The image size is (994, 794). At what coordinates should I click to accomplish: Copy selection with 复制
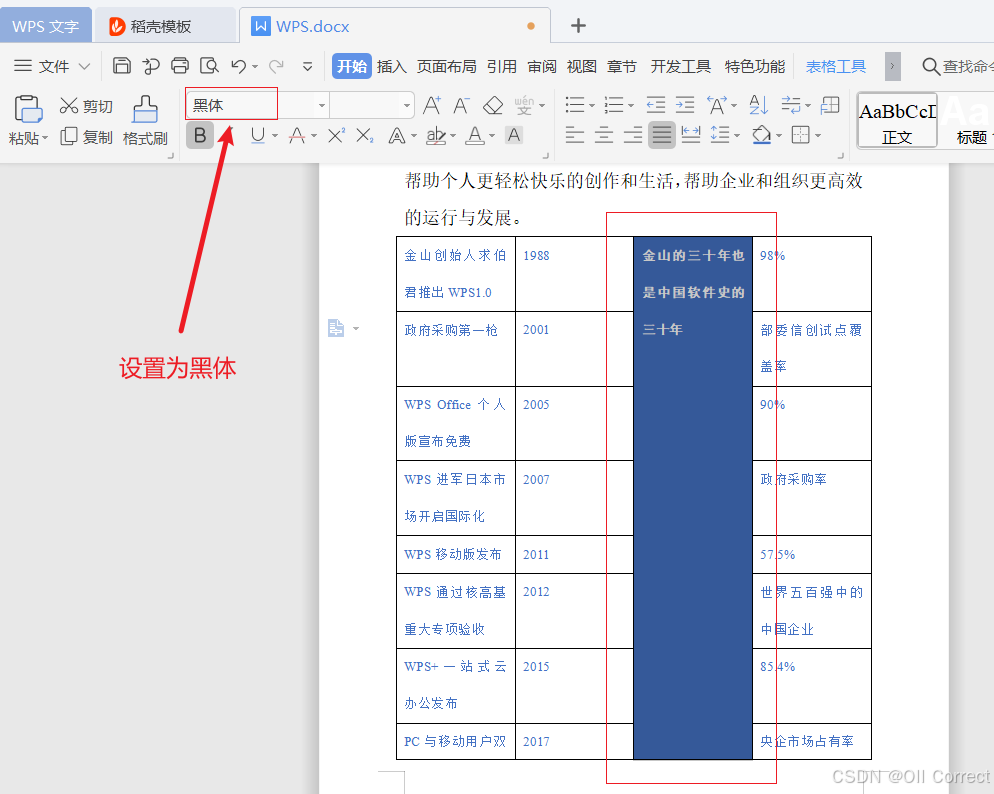click(86, 137)
